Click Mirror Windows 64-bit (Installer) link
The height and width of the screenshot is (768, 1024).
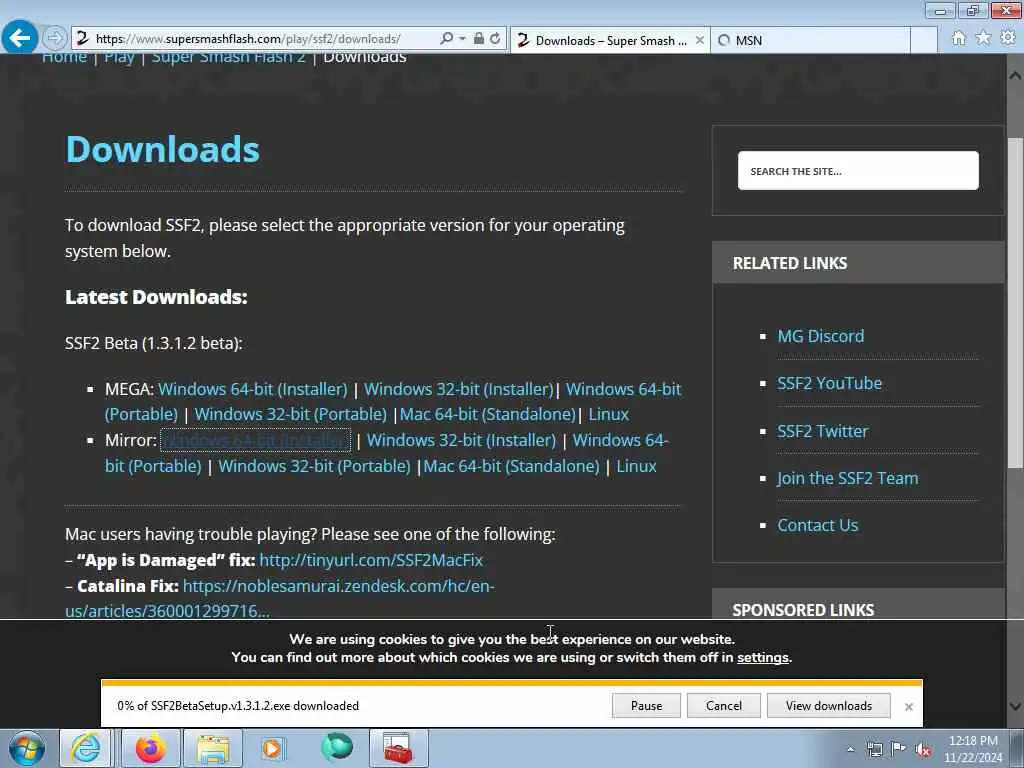(256, 440)
